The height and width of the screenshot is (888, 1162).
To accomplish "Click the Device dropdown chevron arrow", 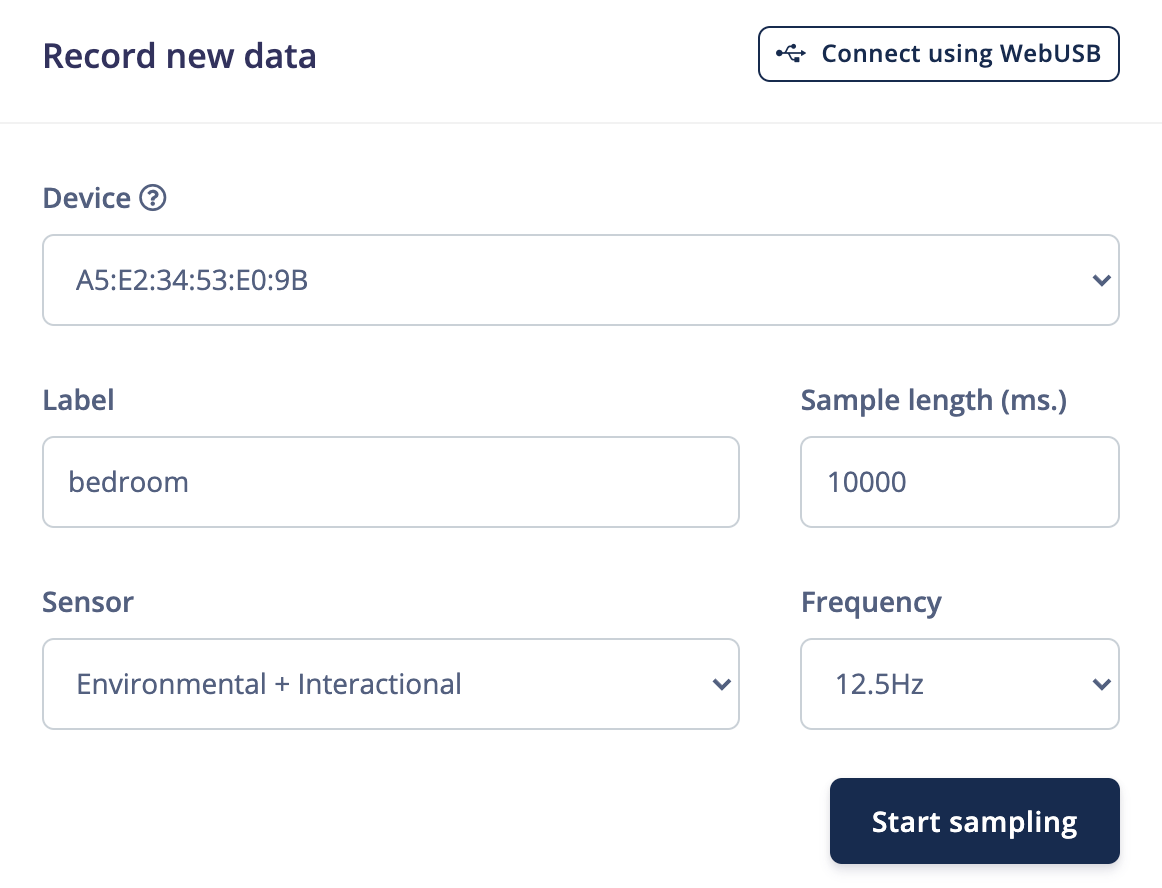I will tap(1101, 281).
